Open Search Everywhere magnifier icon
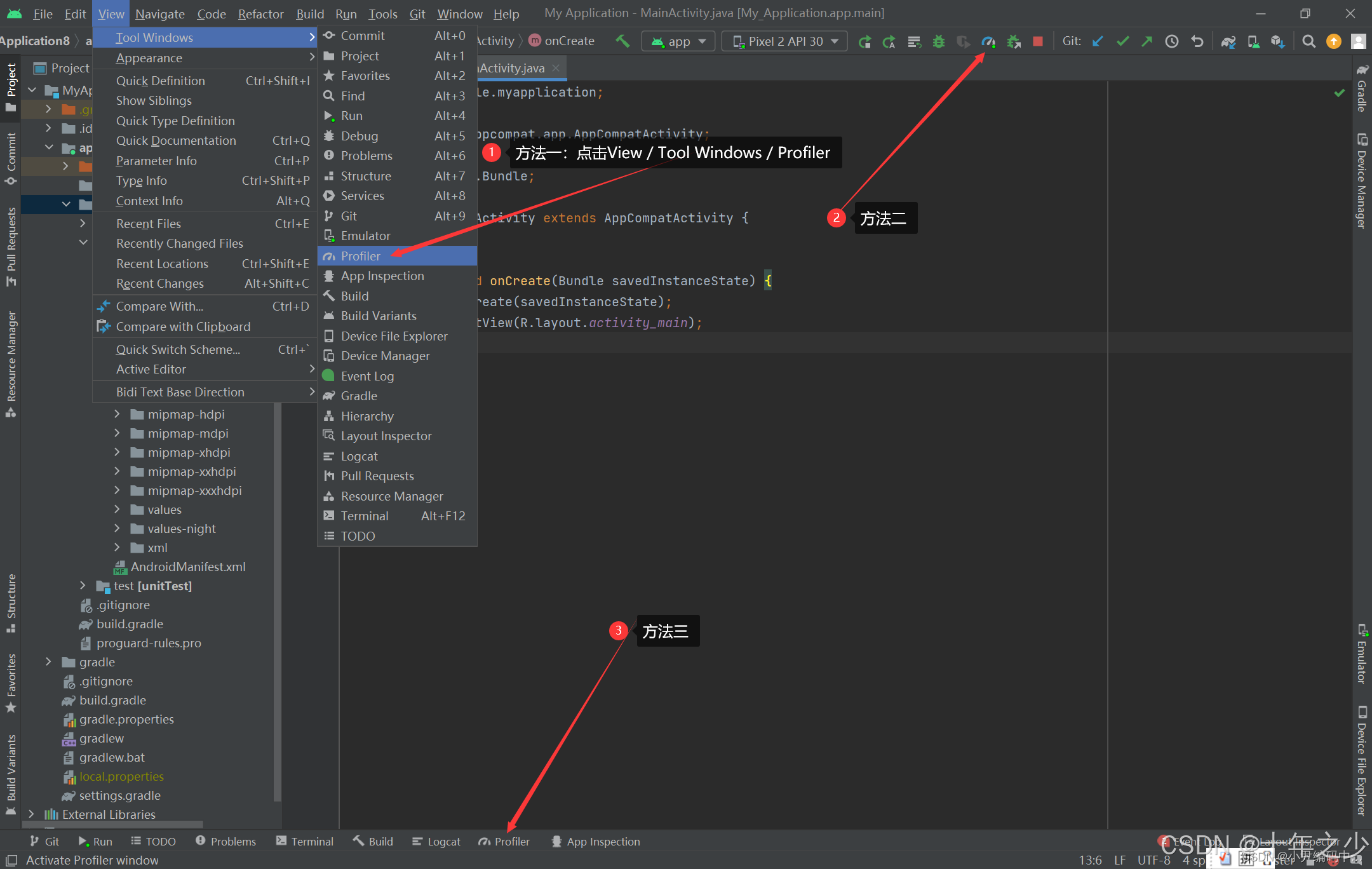Viewport: 1372px width, 869px height. [1308, 41]
